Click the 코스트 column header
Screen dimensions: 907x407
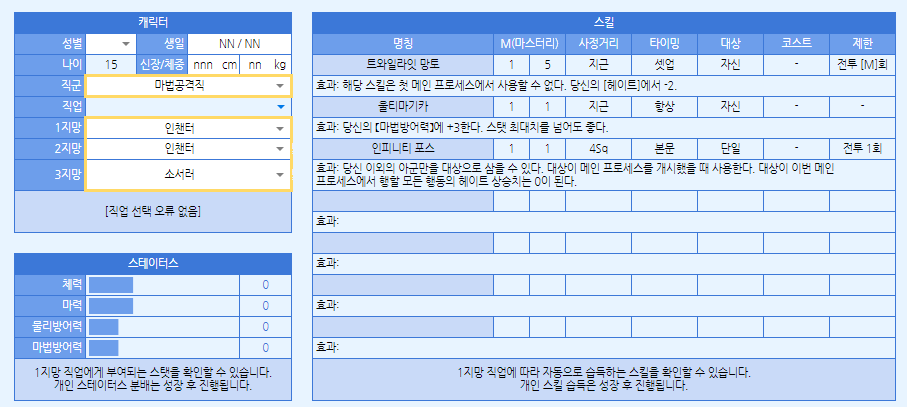click(x=797, y=45)
